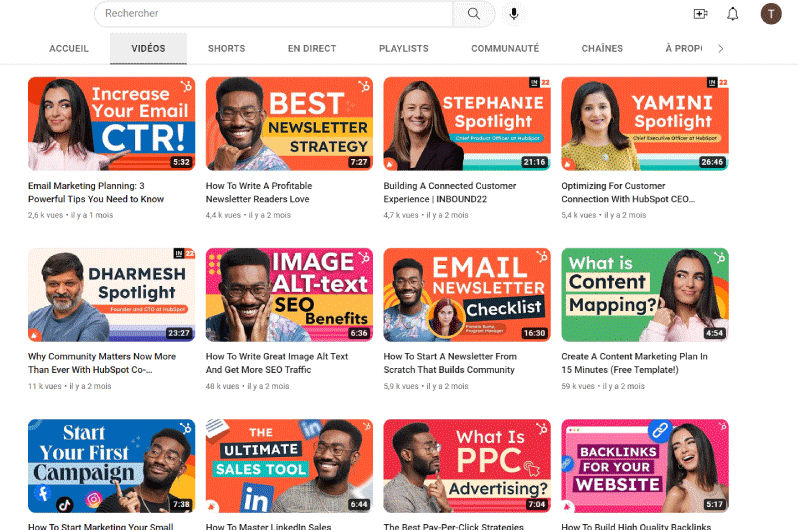Play the Yamini Spotlight video thumbnail
This screenshot has height=530, width=800.
tap(645, 123)
